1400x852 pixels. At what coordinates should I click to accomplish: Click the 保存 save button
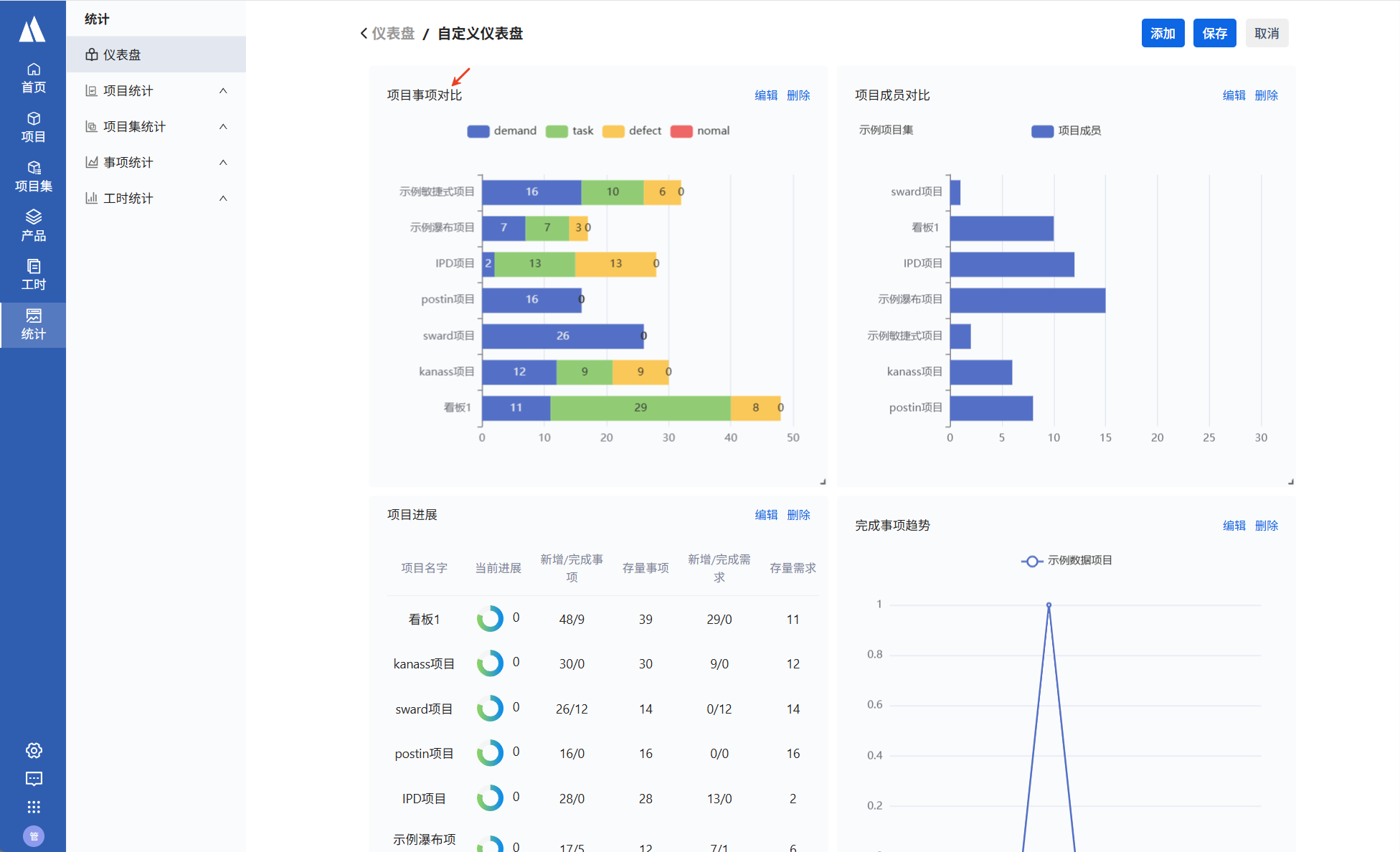pyautogui.click(x=1214, y=33)
